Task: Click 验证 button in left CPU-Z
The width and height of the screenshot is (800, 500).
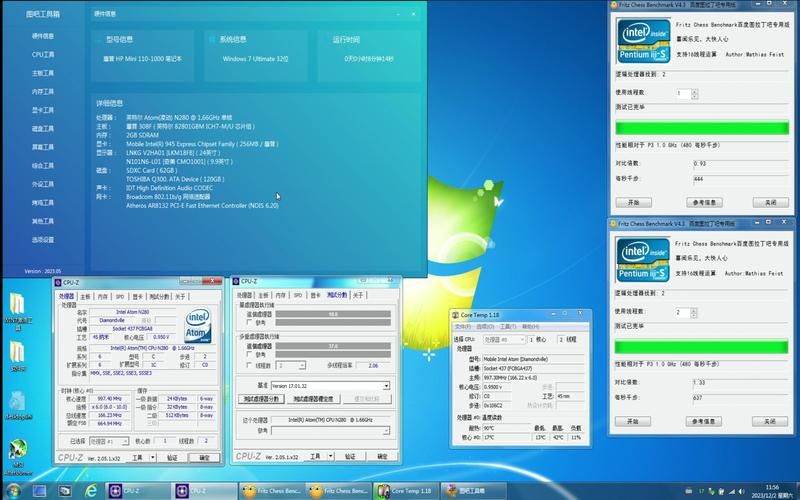Action: pos(172,458)
